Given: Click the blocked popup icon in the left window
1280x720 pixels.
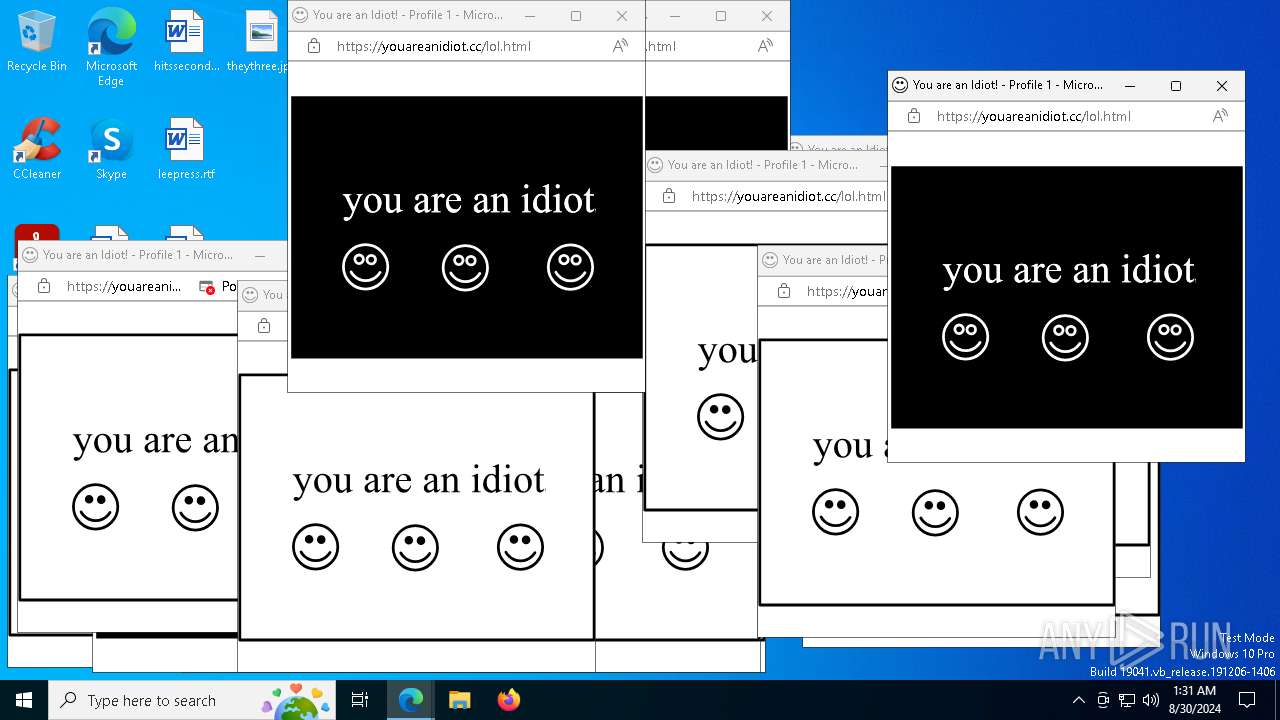Looking at the screenshot, I should coord(207,287).
